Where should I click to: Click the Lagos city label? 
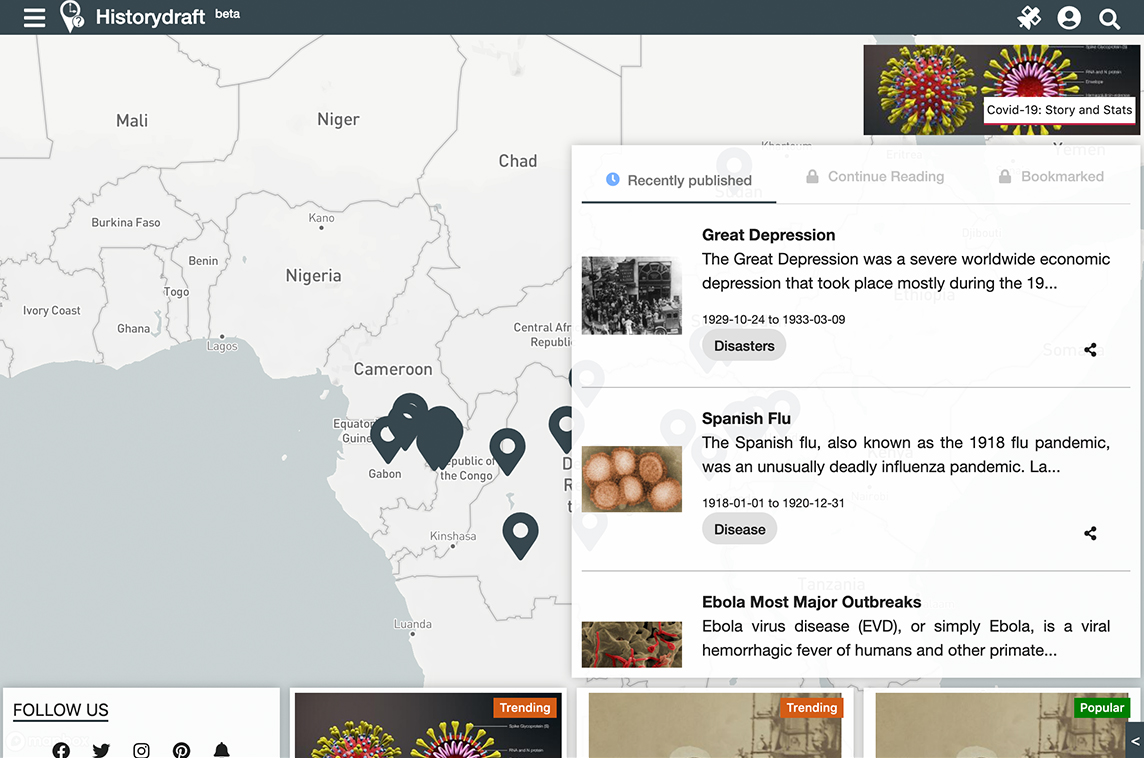tap(222, 346)
